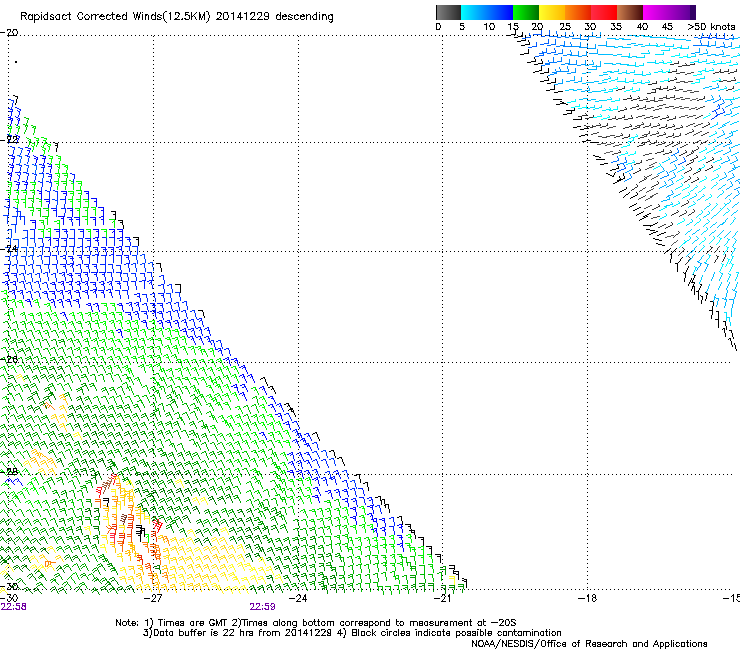
Task: Click the '-27' longitude axis label
Action: 153,598
